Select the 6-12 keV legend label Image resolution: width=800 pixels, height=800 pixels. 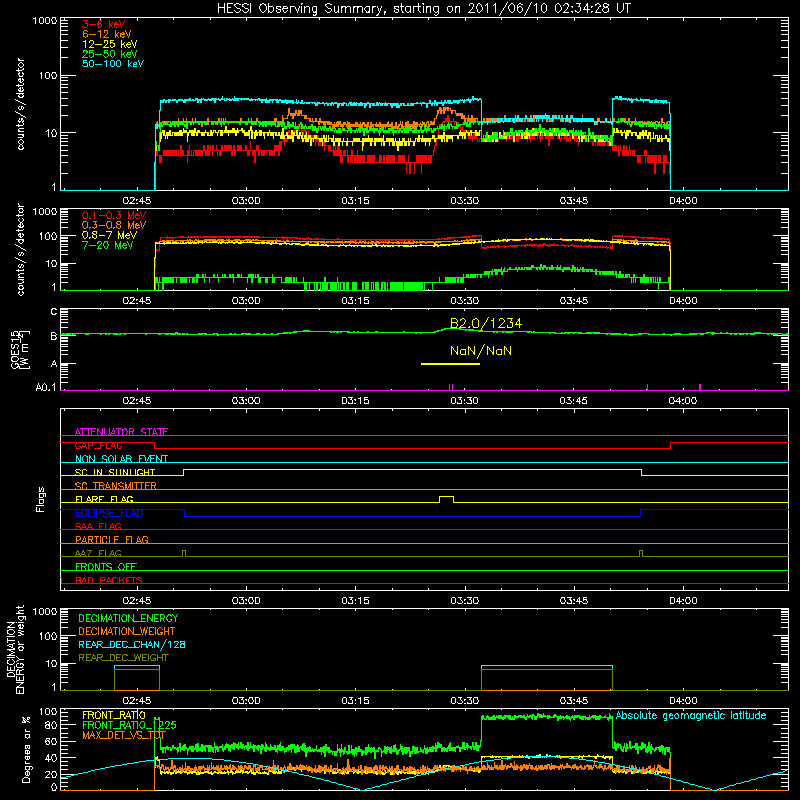click(107, 34)
